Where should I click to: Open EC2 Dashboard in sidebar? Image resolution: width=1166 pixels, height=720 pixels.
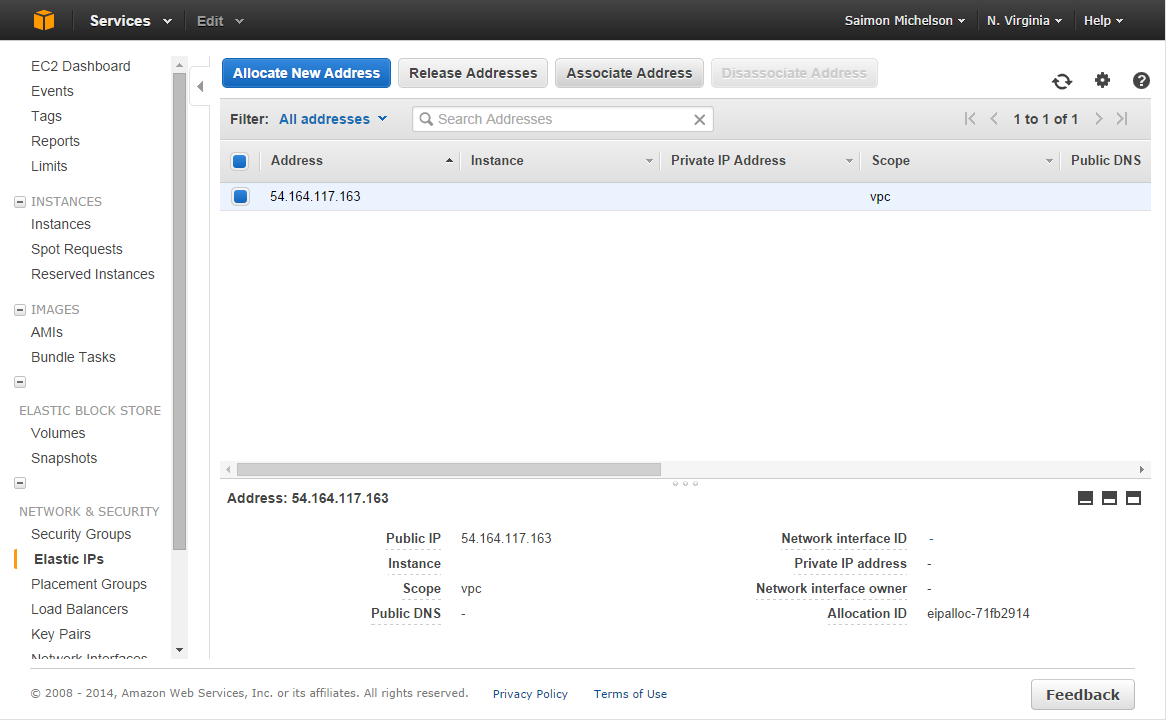pos(80,66)
